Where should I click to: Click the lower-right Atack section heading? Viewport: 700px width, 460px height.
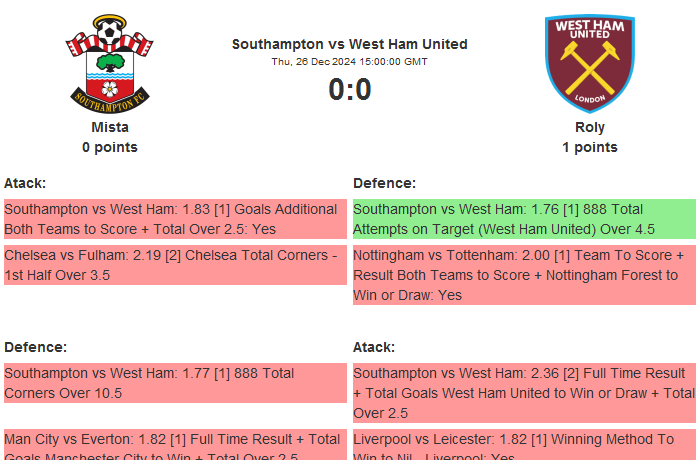click(x=374, y=347)
